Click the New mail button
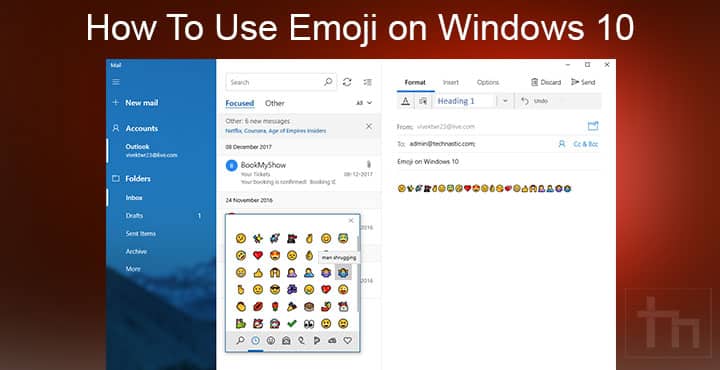The height and width of the screenshot is (370, 720). coord(135,103)
